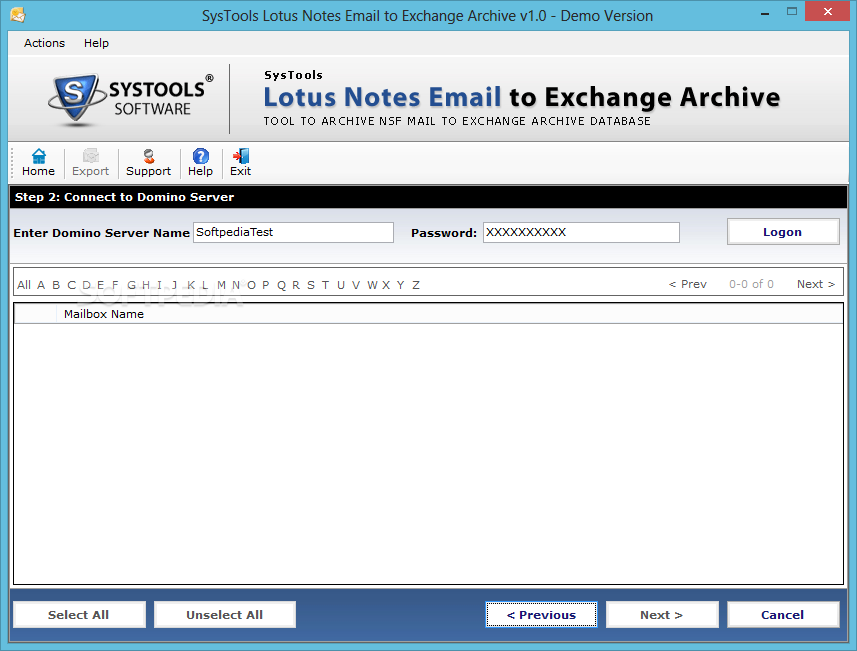857x651 pixels.
Task: Open the Actions menu
Action: tap(44, 43)
